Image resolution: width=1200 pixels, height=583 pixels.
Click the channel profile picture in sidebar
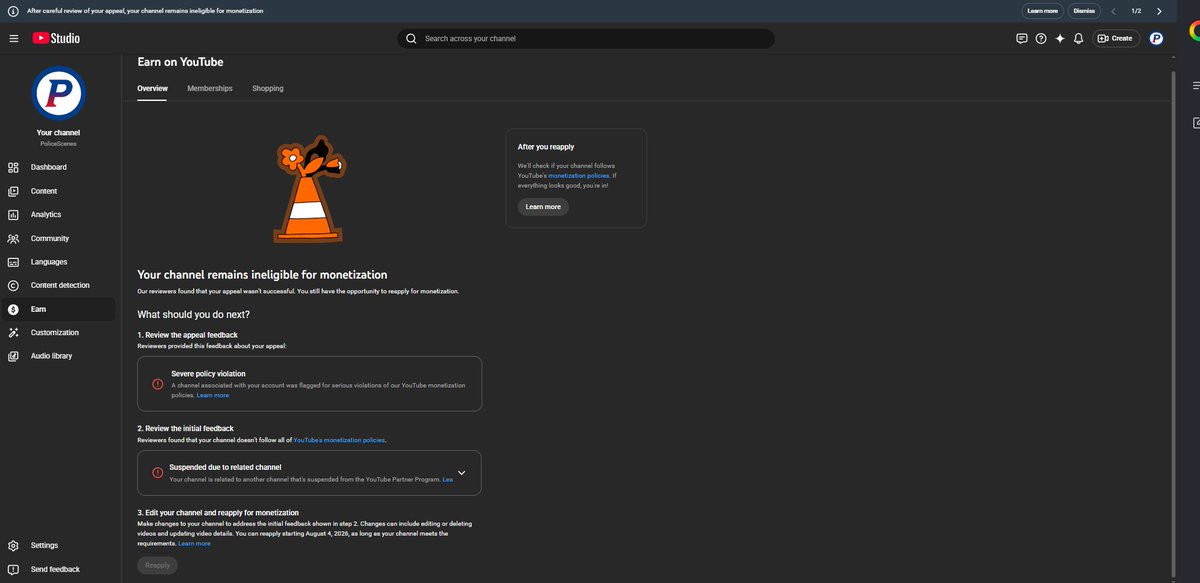tap(58, 93)
